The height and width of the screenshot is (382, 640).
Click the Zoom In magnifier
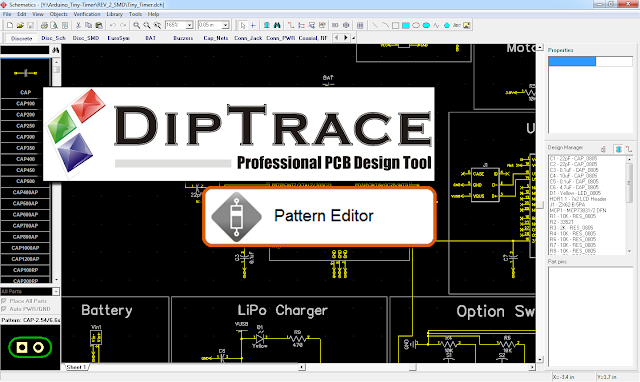click(137, 25)
